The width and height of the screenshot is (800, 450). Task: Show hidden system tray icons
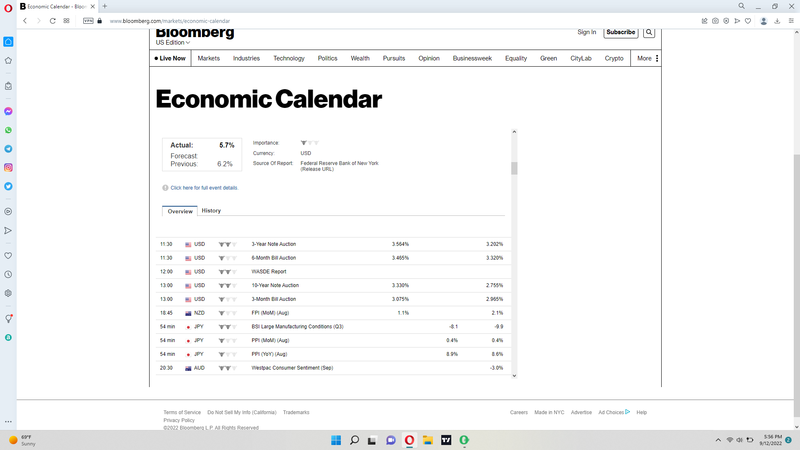(718, 440)
